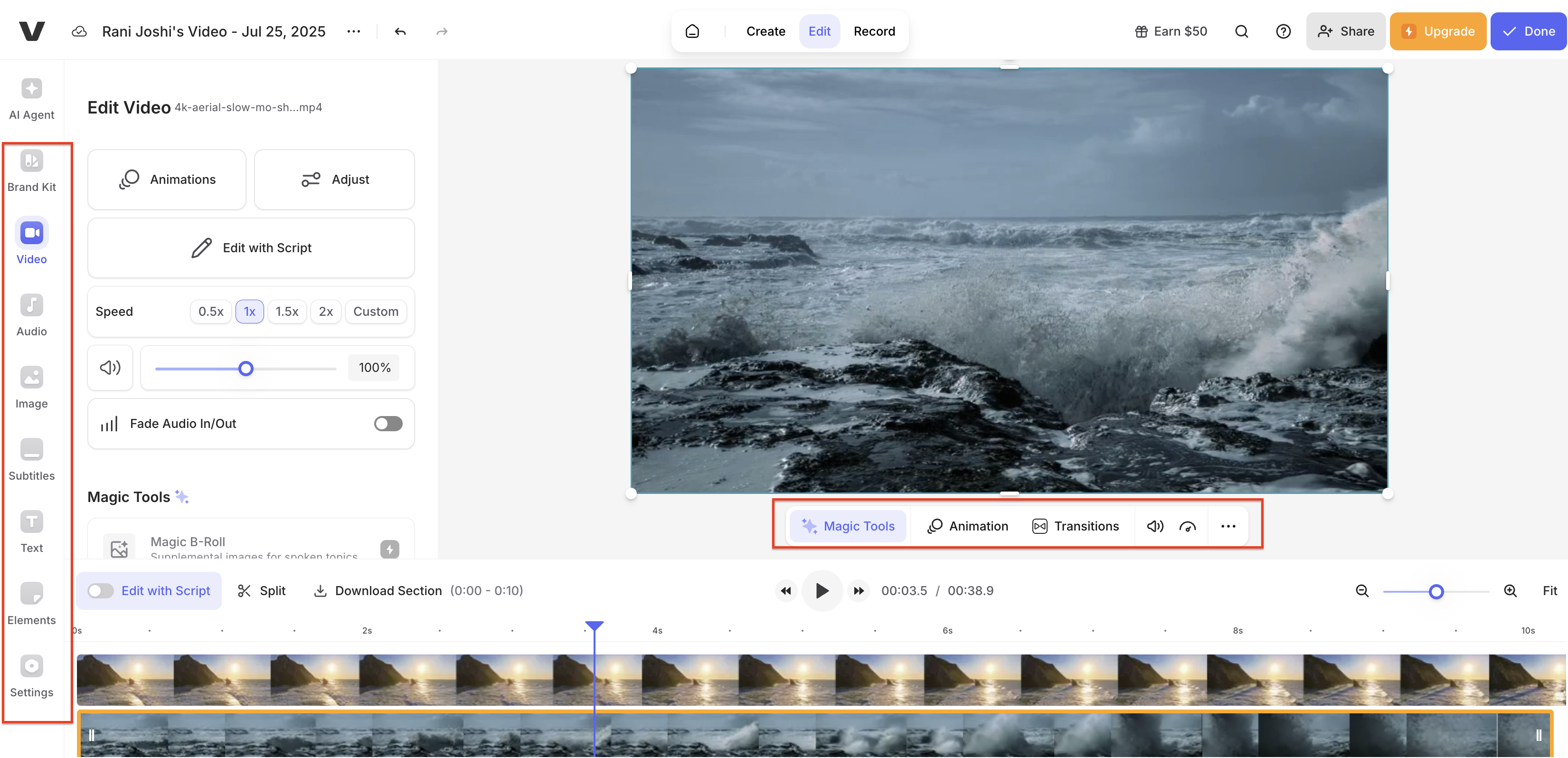Enable the Edit with Script timeline toggle
Image resolution: width=1568 pixels, height=758 pixels.
(x=101, y=590)
